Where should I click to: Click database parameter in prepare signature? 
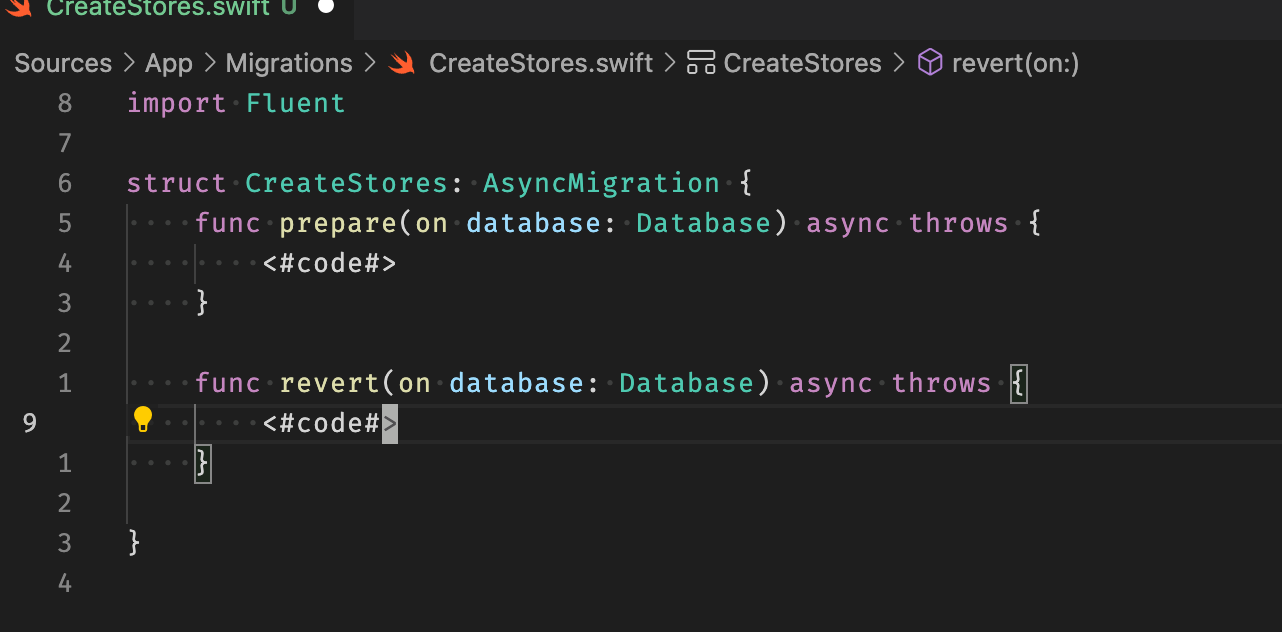[534, 223]
